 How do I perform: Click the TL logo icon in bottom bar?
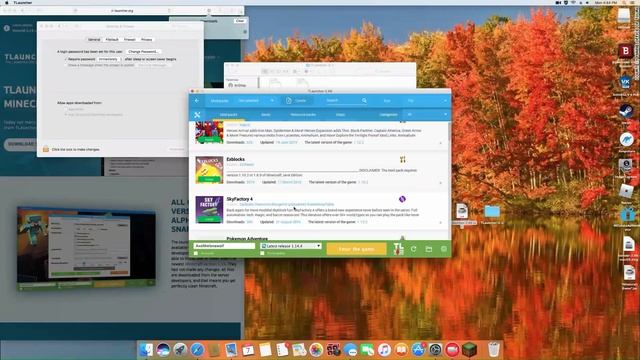pyautogui.click(x=398, y=249)
